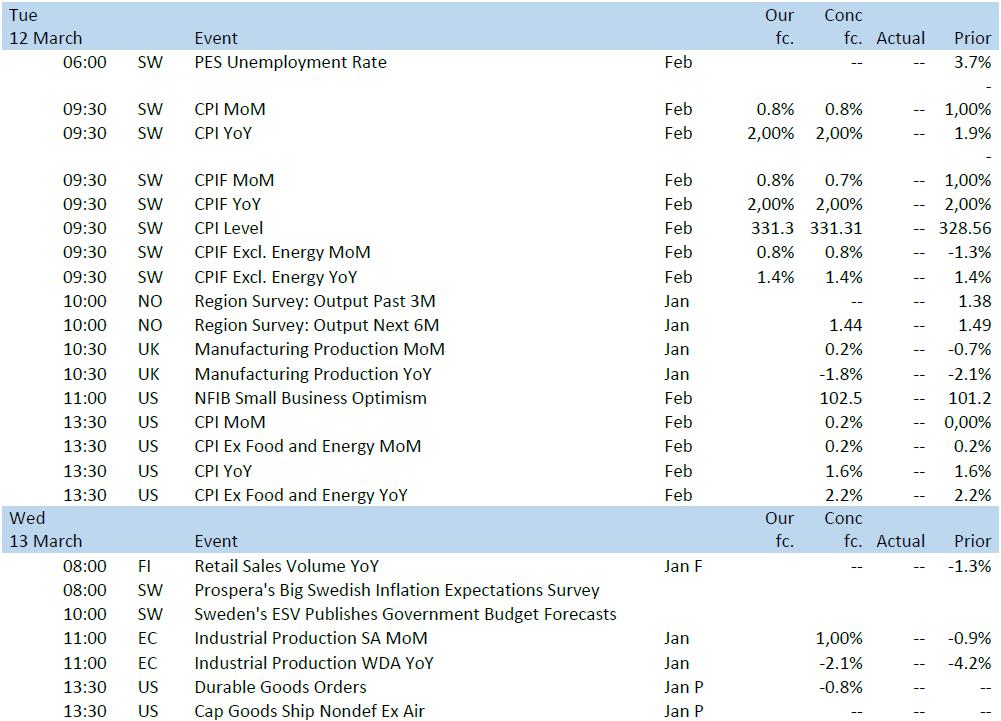The width and height of the screenshot is (1001, 721).
Task: Select Cap Goods Ship Nondef Ex Air
Action: pos(310,711)
